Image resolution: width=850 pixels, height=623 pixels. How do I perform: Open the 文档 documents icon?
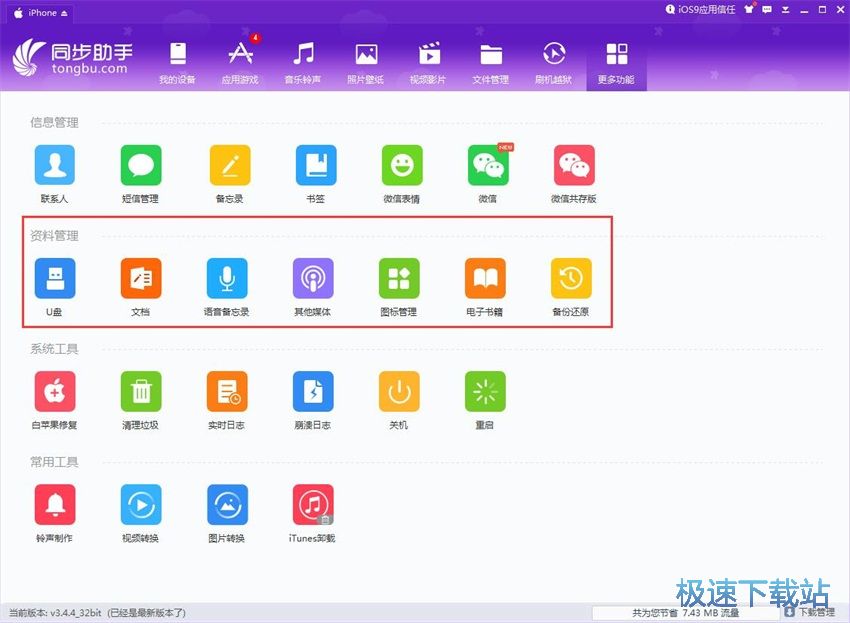pyautogui.click(x=141, y=278)
